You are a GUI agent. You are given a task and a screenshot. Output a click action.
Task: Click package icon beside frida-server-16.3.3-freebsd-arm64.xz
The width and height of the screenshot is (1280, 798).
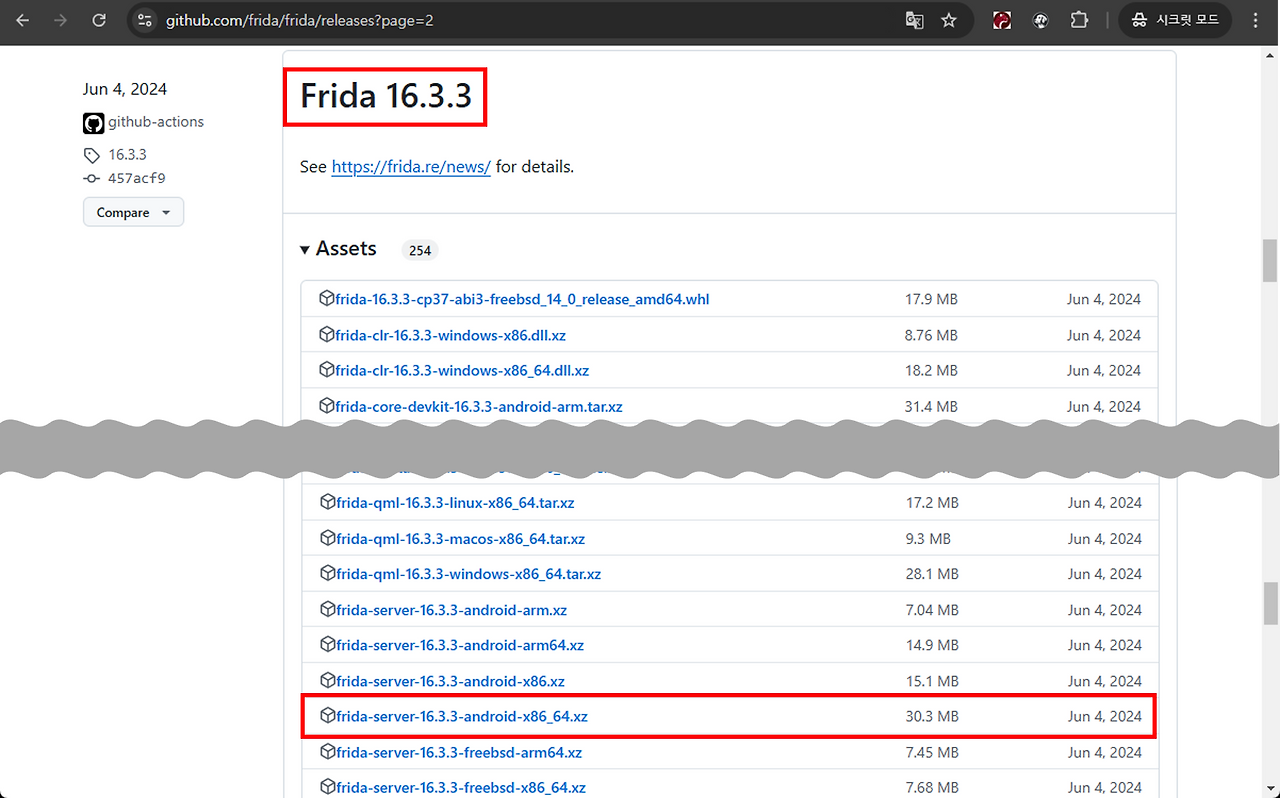[326, 752]
